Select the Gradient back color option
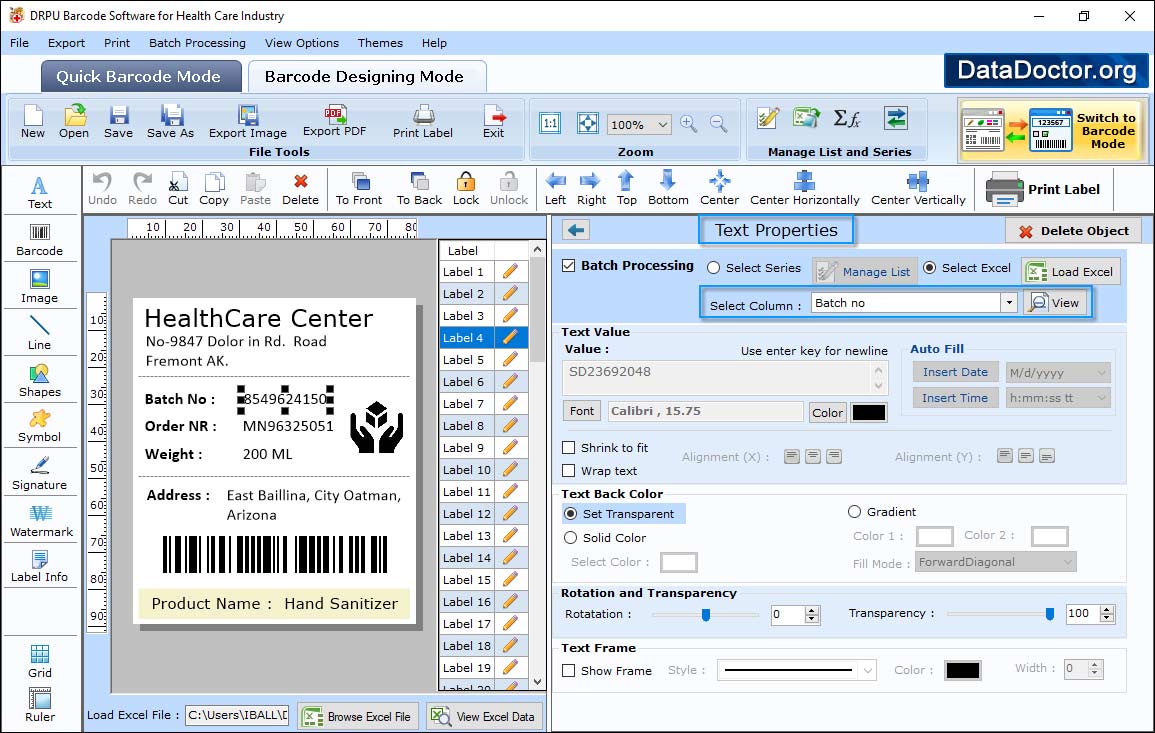Screen dimensions: 1155x733 (x=854, y=511)
